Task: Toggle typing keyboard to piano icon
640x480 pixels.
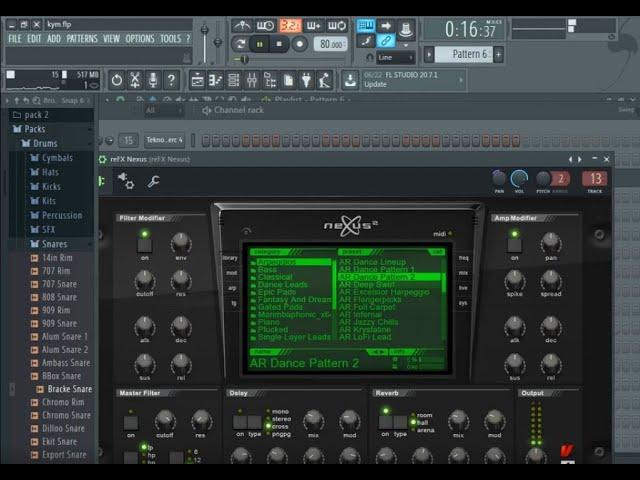Action: (366, 26)
